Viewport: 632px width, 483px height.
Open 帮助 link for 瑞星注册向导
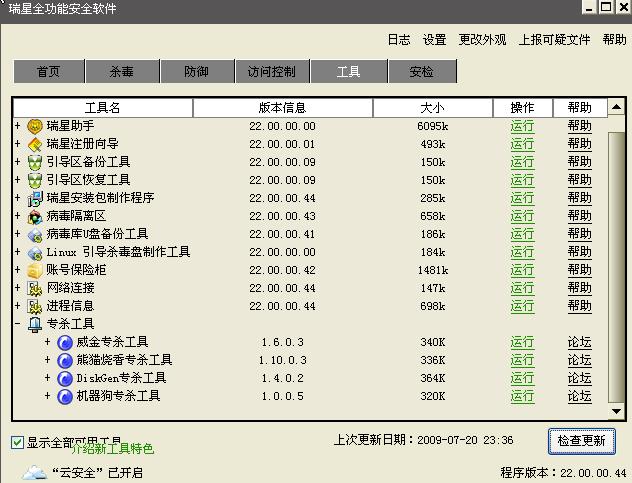580,144
